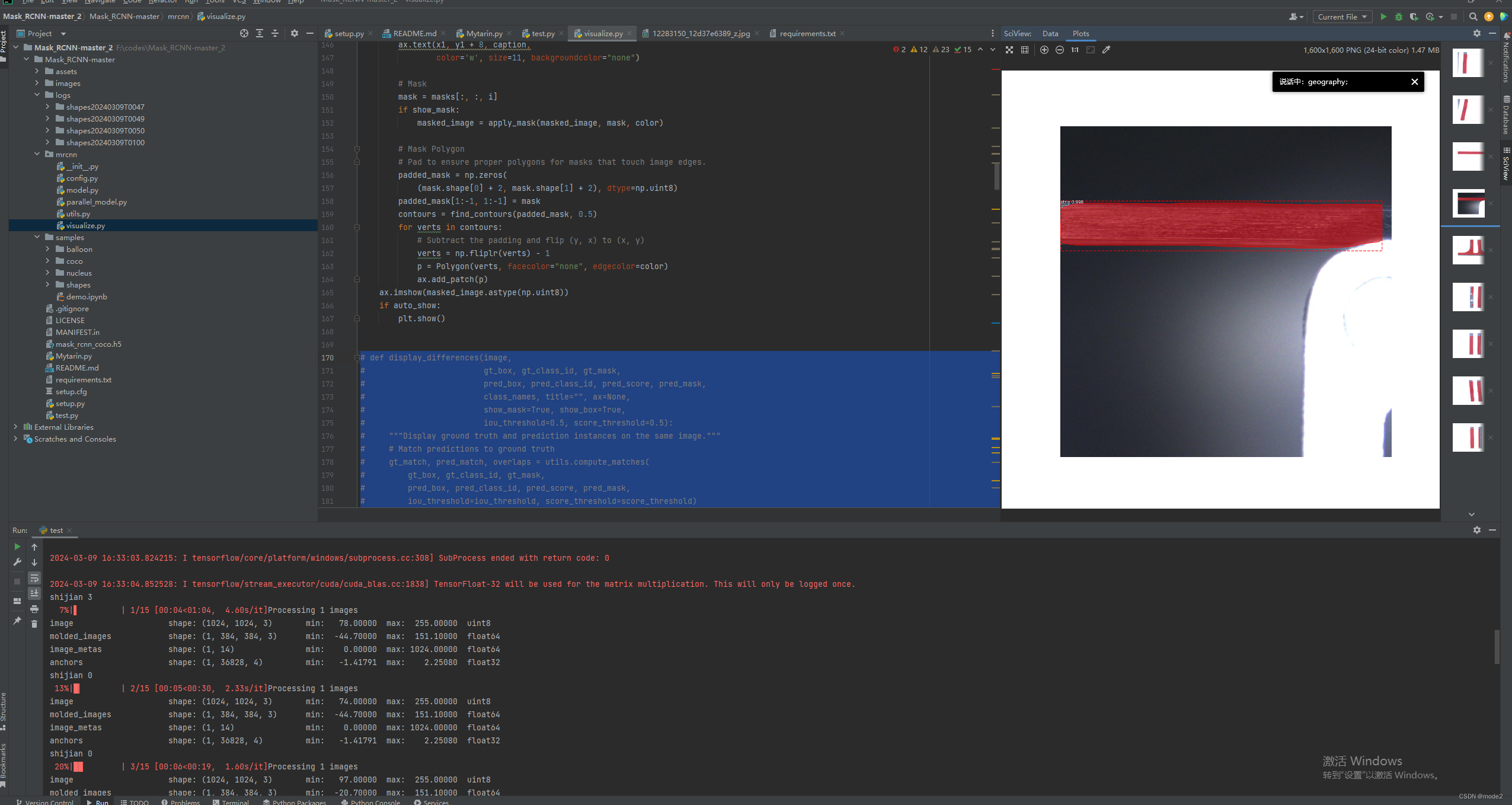Open the Python Console tool window
Image resolution: width=1512 pixels, height=805 pixels.
pos(370,802)
